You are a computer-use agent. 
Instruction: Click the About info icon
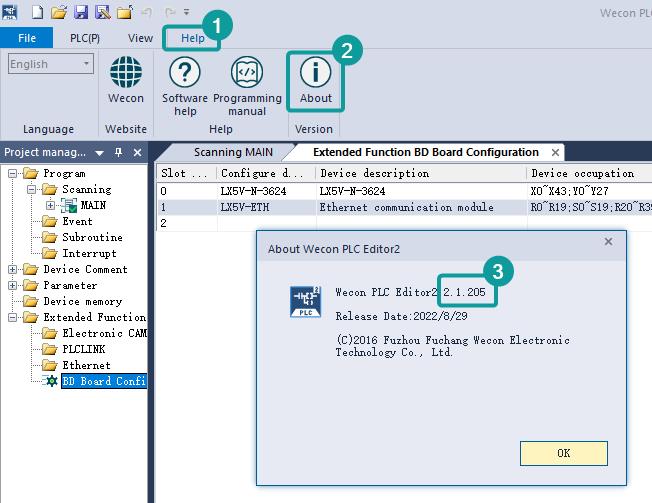315,73
